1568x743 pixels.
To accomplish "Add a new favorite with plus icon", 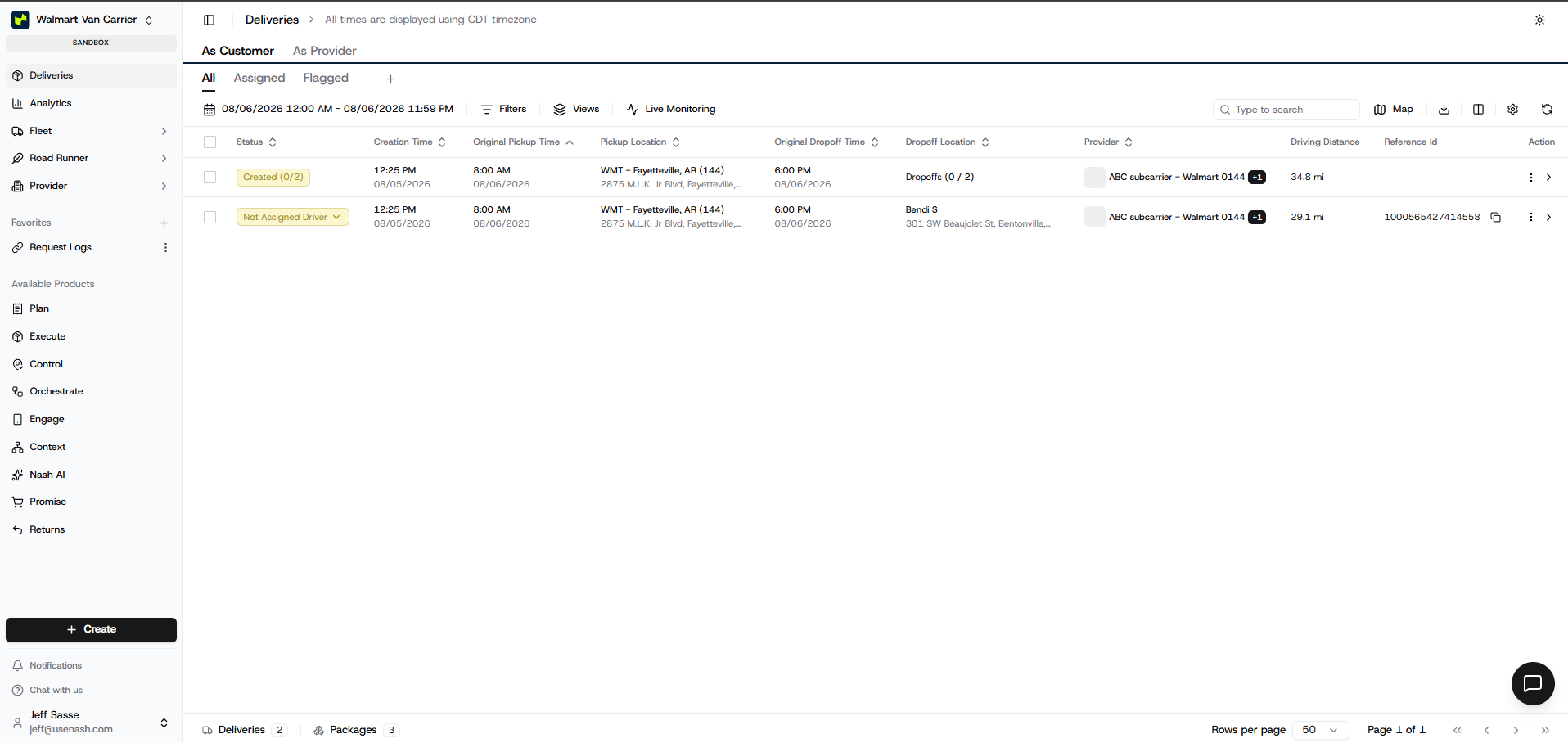I will tap(164, 223).
